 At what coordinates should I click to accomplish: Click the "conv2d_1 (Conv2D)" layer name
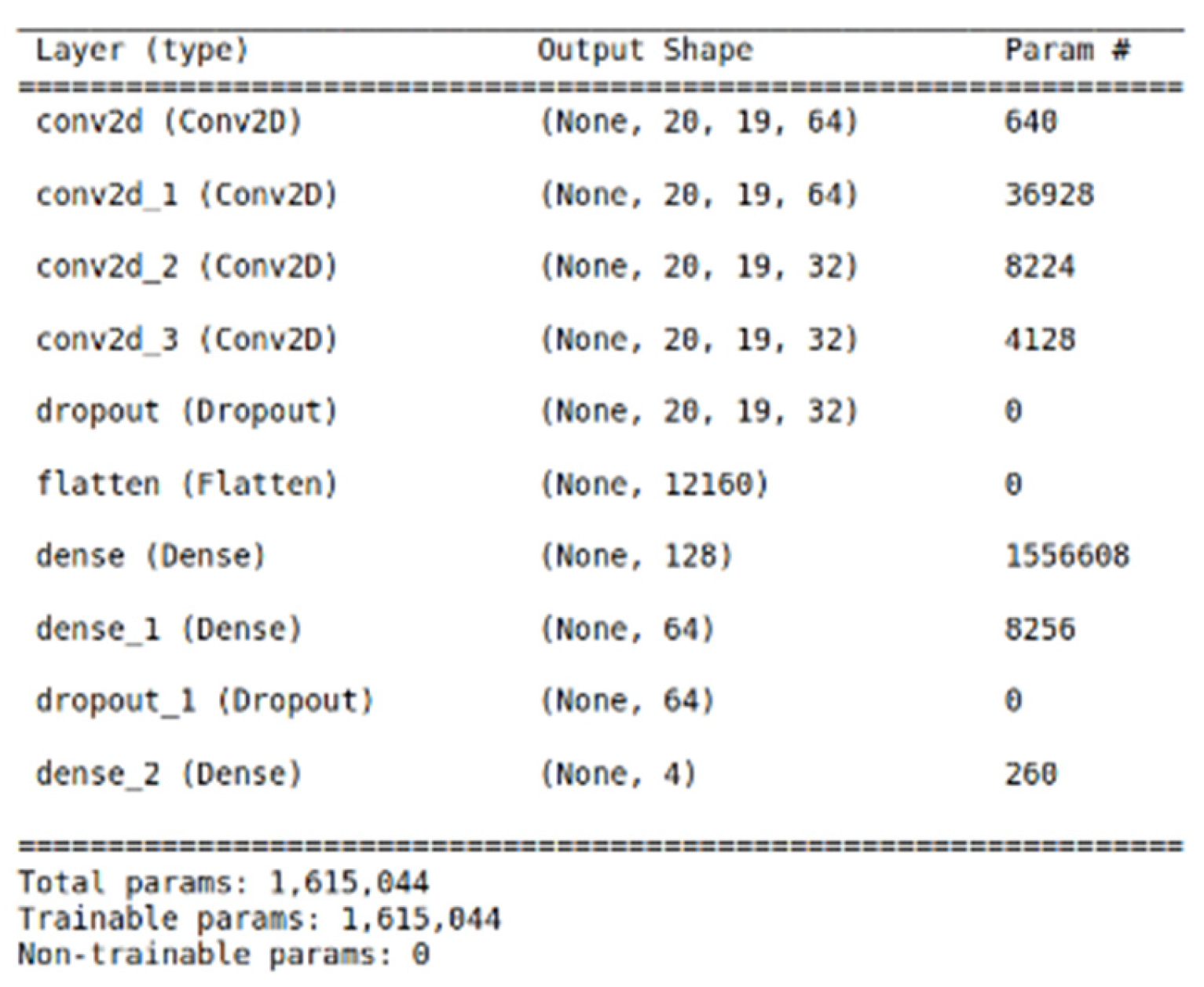pyautogui.click(x=186, y=195)
